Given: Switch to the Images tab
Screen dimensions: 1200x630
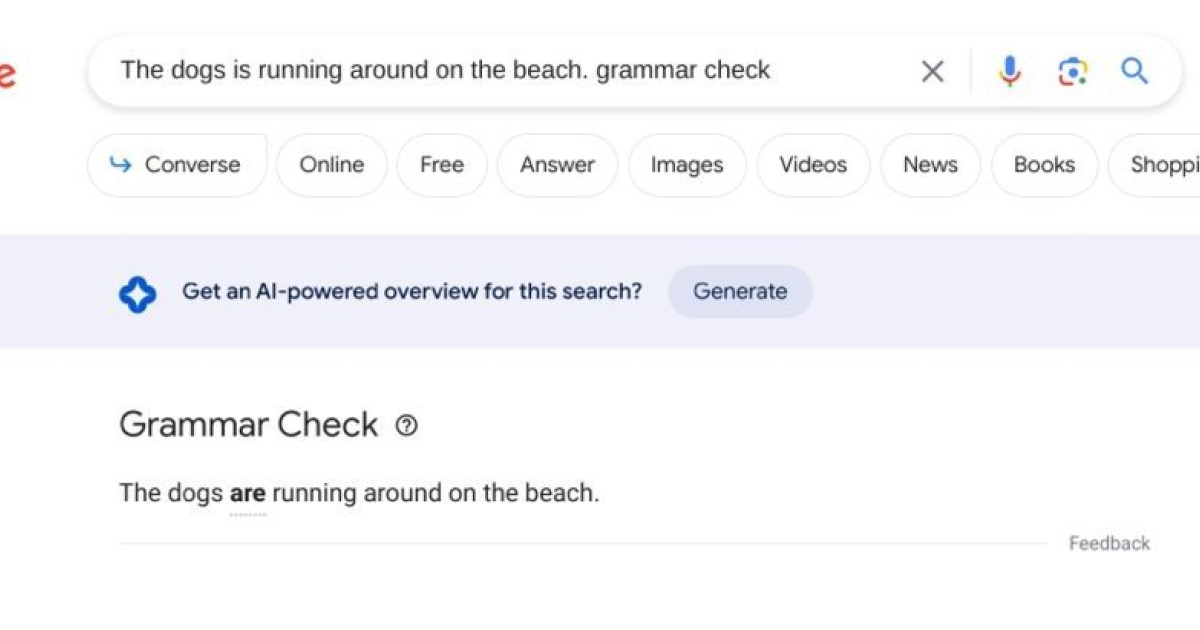Looking at the screenshot, I should 687,165.
